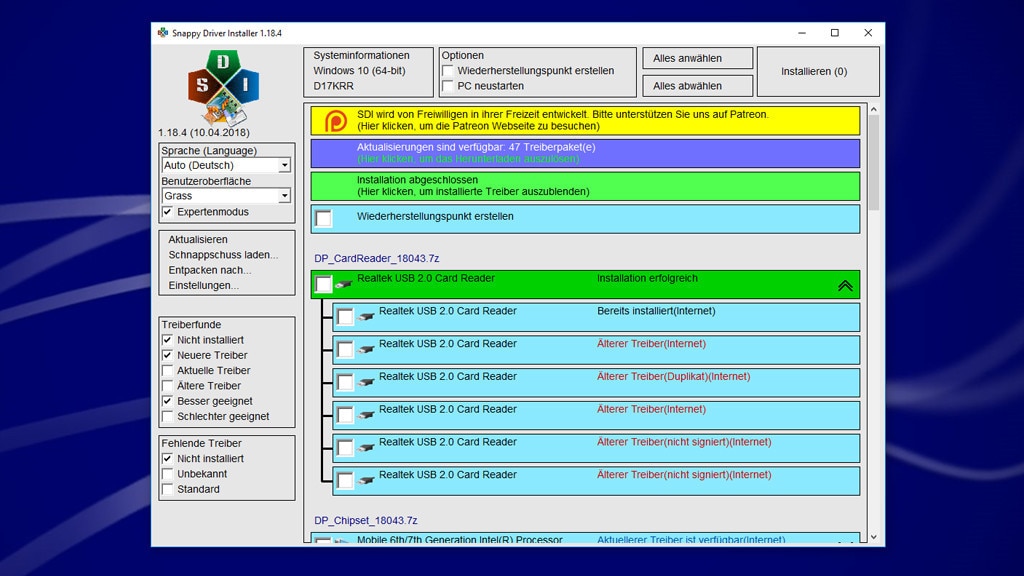Image resolution: width=1024 pixels, height=576 pixels.
Task: Click the Alles anwählen button
Action: point(697,58)
